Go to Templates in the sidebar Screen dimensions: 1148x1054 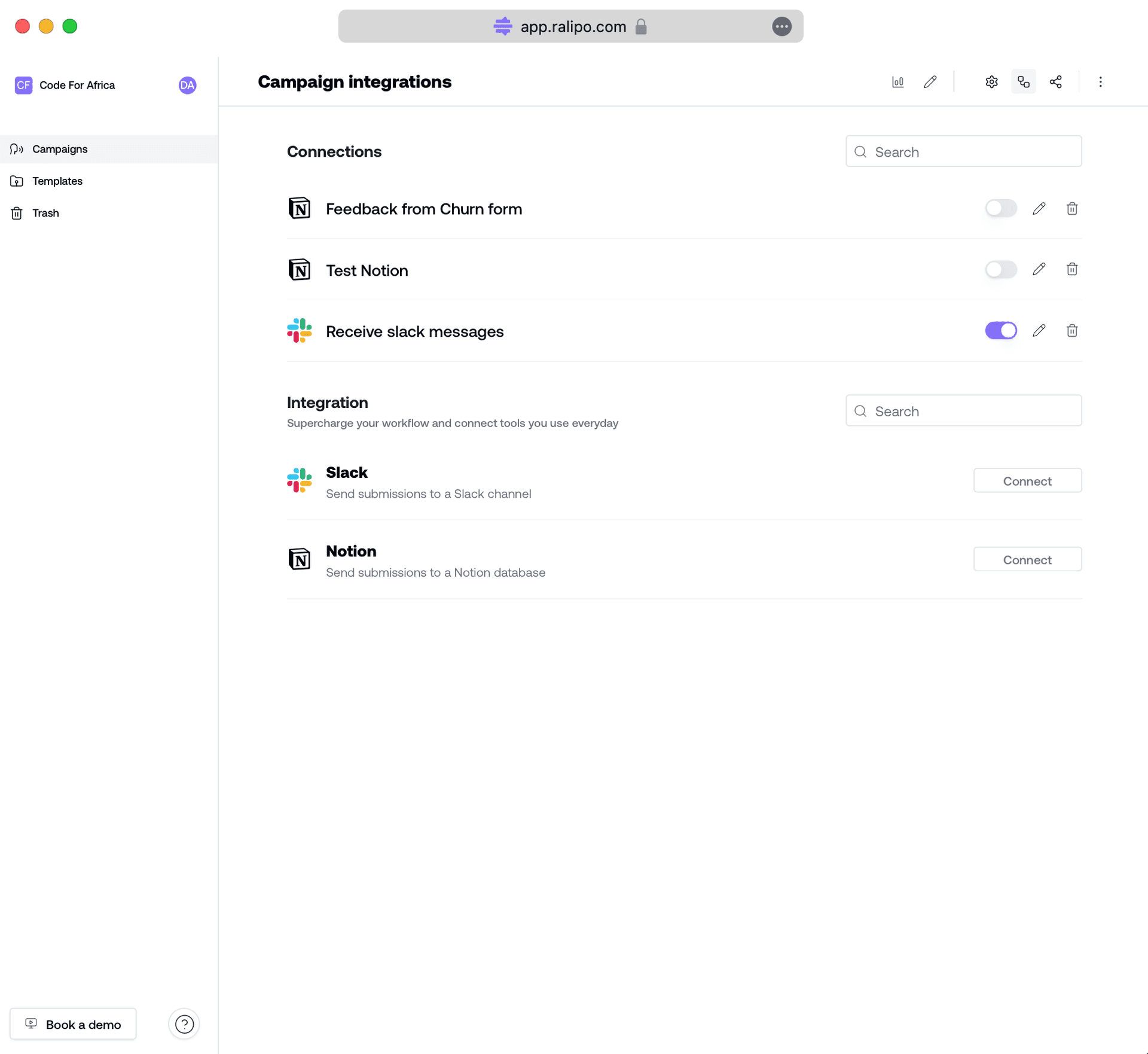[57, 181]
